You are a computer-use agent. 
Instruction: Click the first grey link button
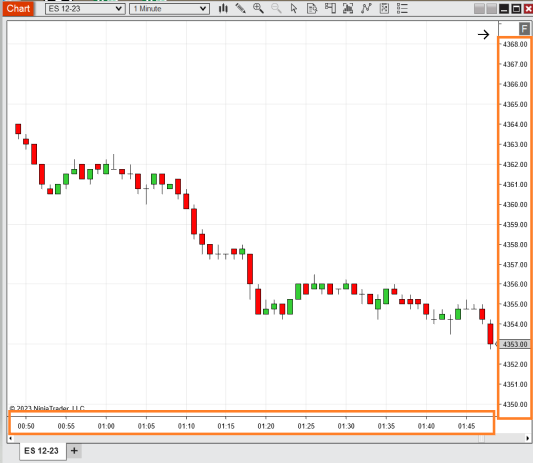click(x=479, y=9)
